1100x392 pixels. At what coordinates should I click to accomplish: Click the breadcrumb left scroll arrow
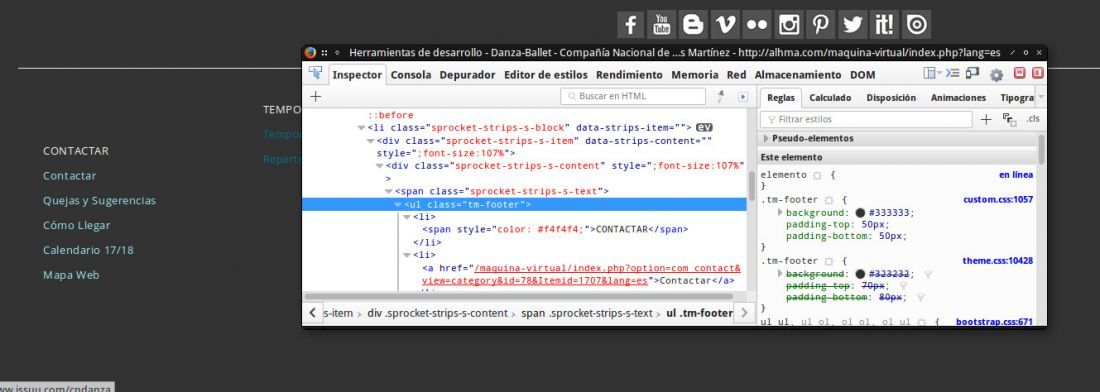[312, 313]
